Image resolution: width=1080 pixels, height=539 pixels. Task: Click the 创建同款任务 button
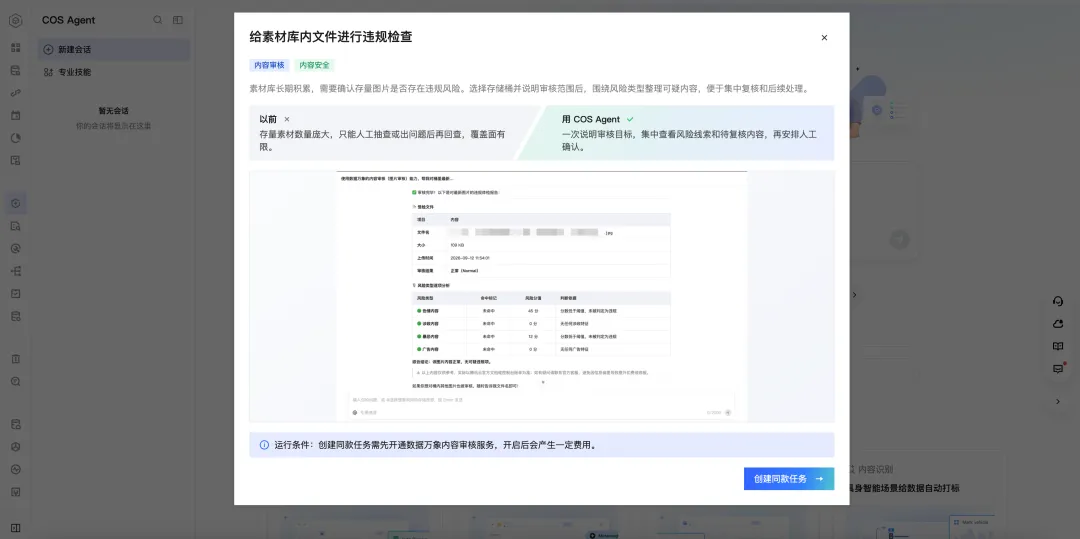pos(789,478)
